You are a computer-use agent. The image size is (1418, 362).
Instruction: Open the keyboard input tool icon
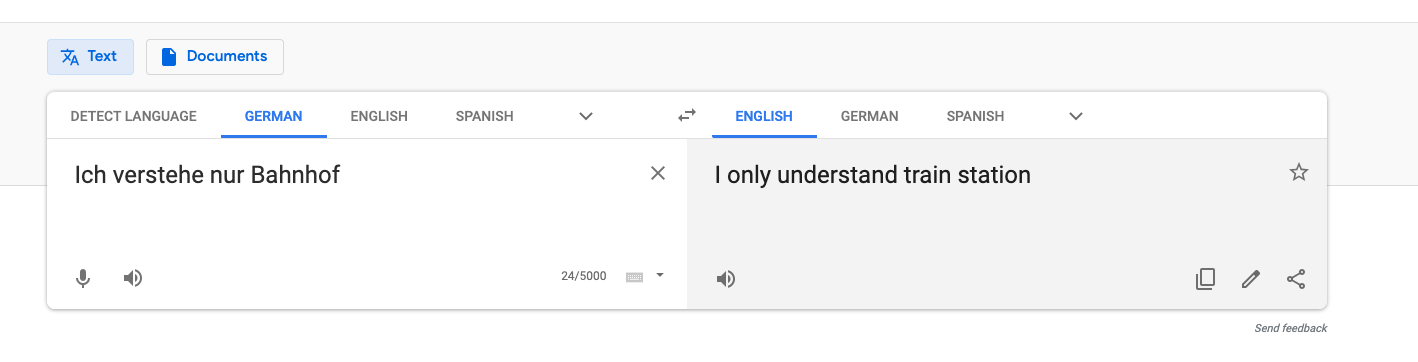(x=634, y=277)
